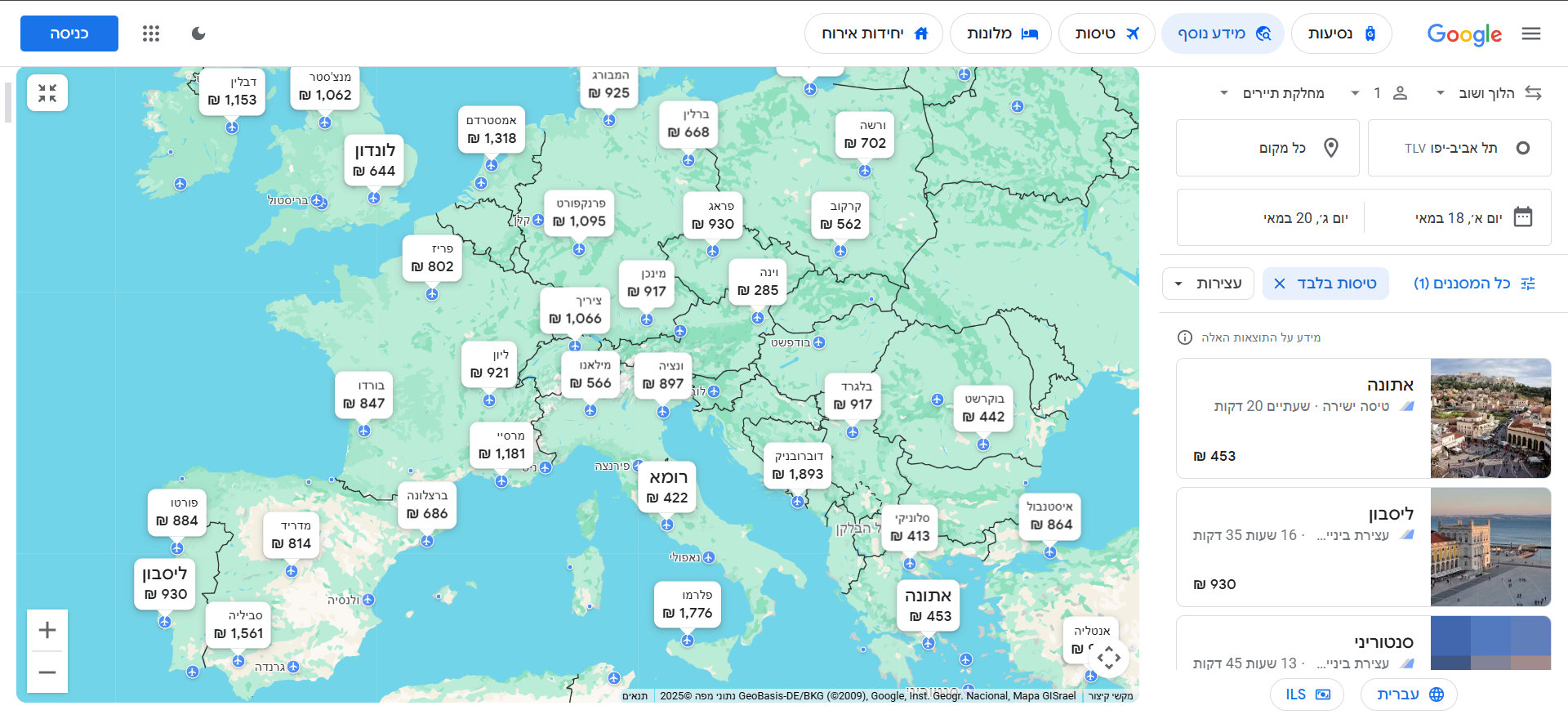
Task: Swap origin and destination with the arrows icon
Action: (x=1533, y=93)
